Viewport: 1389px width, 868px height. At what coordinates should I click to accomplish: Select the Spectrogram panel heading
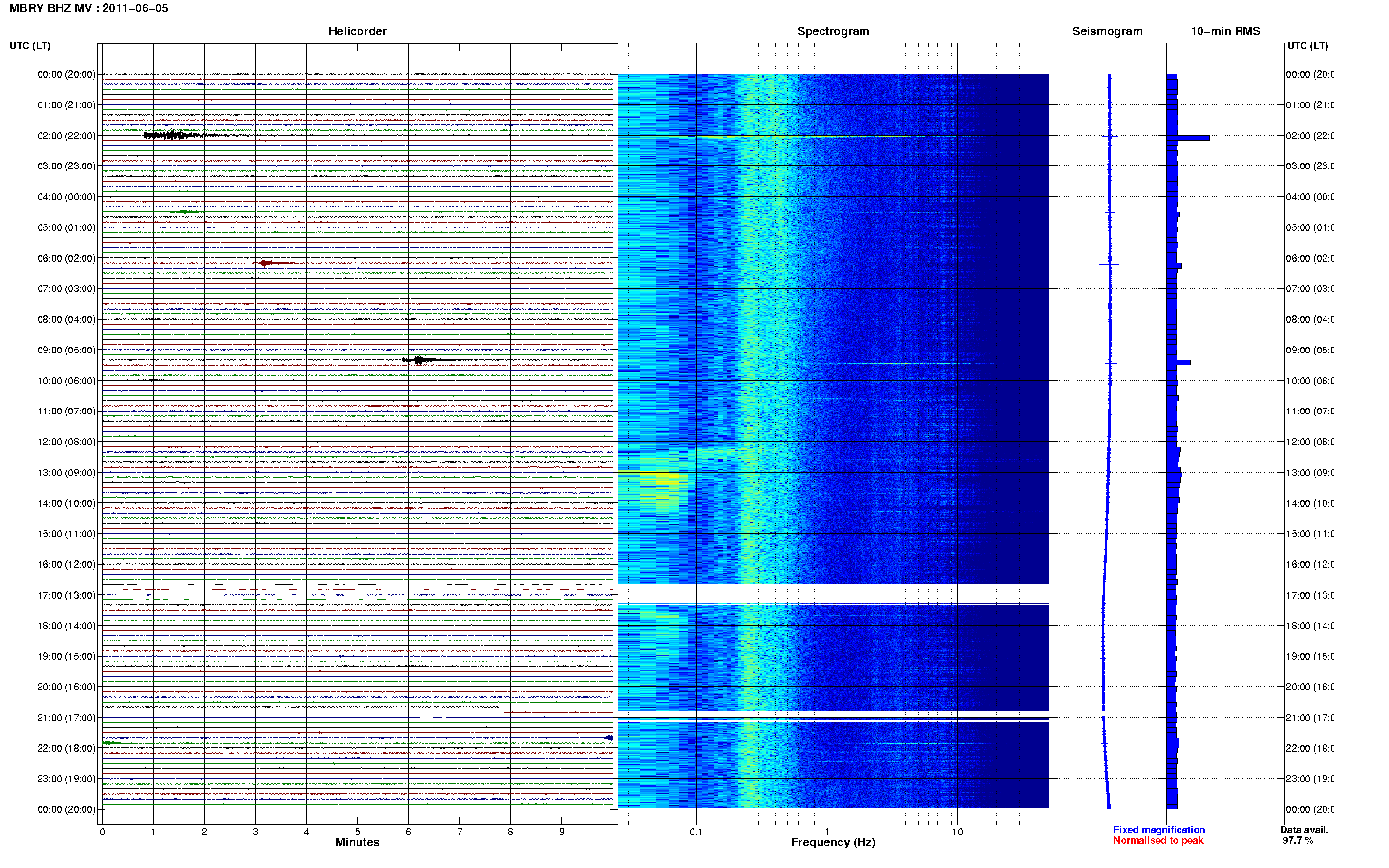833,32
